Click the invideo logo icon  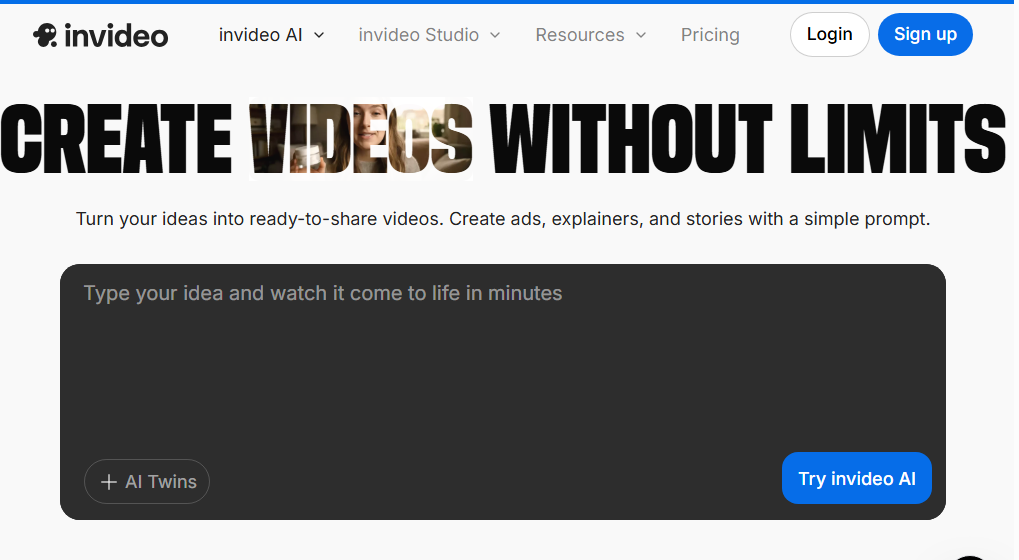(45, 35)
